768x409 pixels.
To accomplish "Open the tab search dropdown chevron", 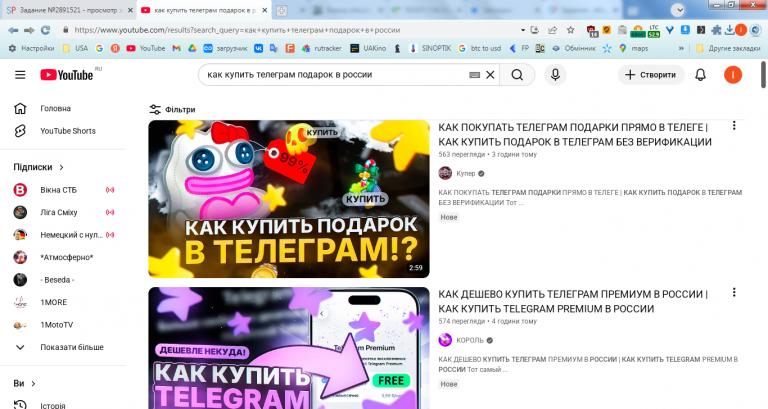I will click(x=678, y=10).
